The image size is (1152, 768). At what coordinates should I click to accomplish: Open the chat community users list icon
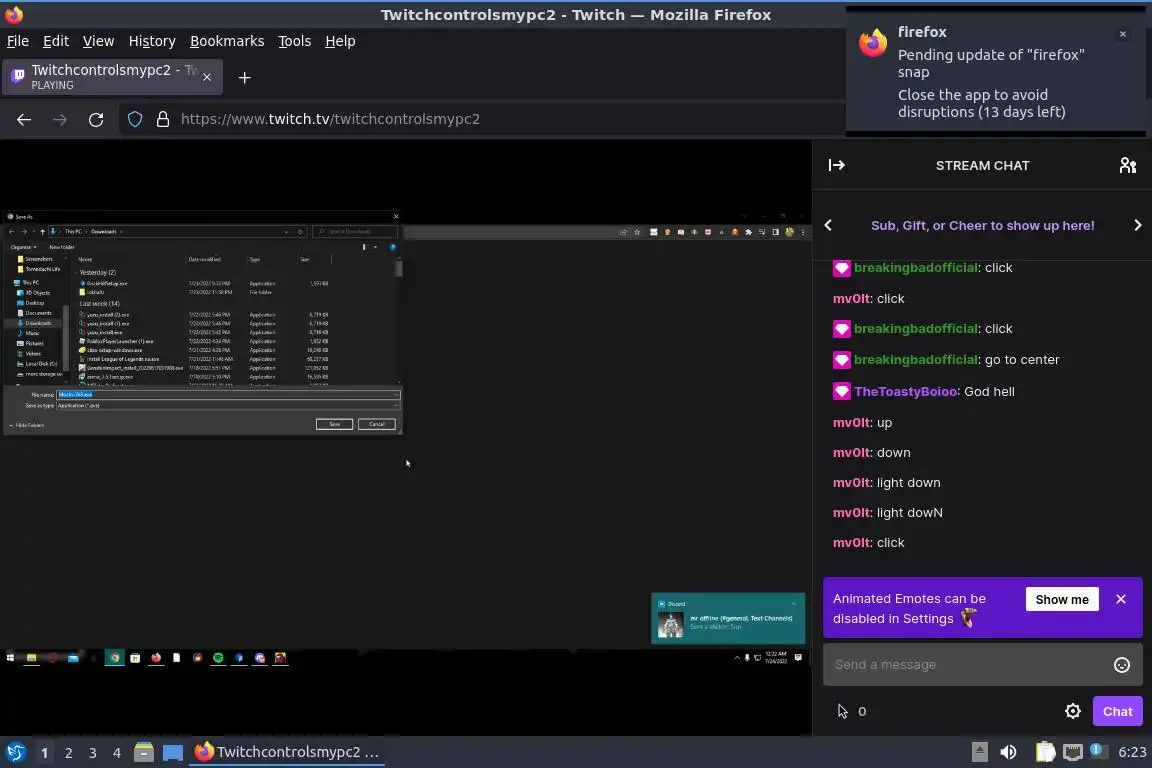[x=1128, y=165]
